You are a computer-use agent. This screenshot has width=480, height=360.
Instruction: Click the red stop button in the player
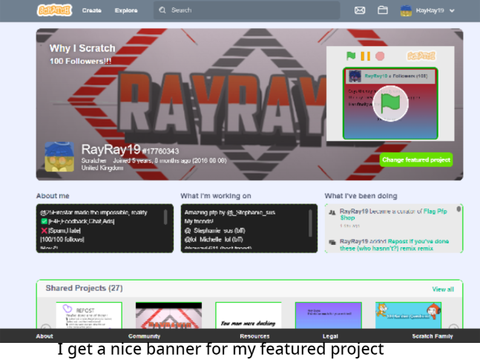(380, 56)
